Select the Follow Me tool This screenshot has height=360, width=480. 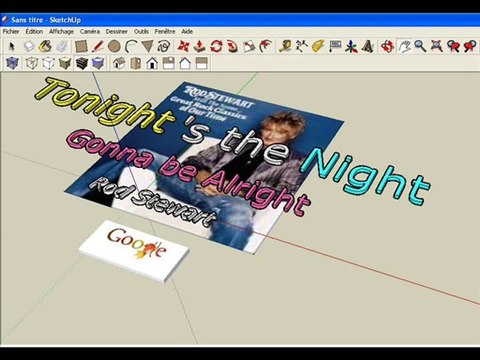[x=233, y=46]
